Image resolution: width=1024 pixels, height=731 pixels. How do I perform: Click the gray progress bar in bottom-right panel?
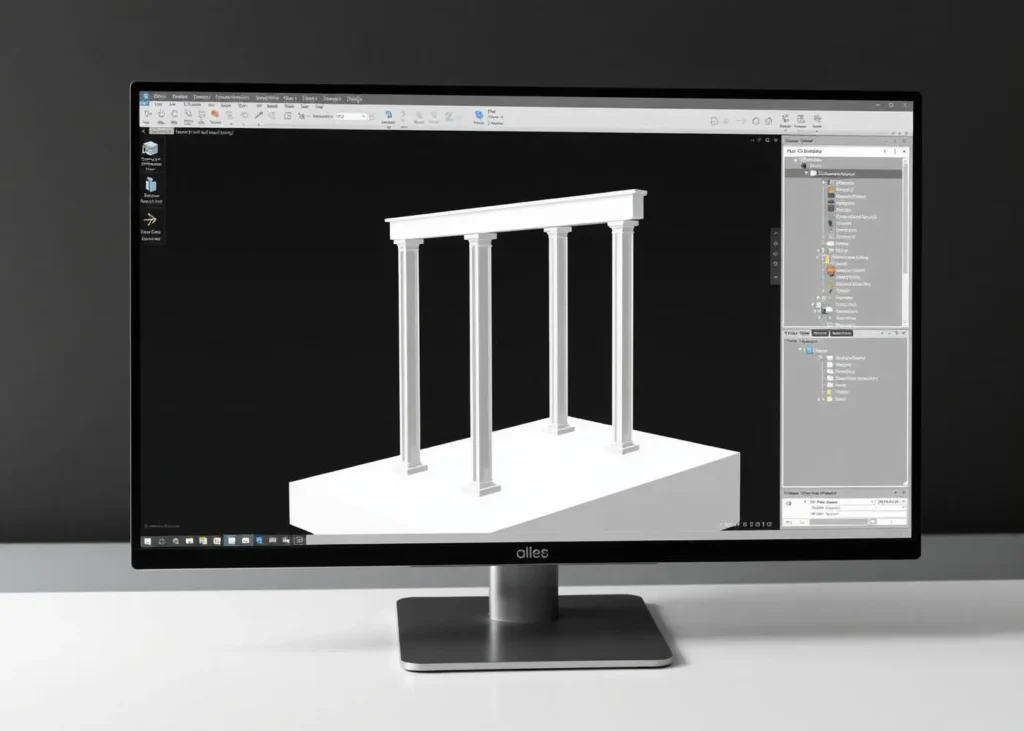(839, 521)
